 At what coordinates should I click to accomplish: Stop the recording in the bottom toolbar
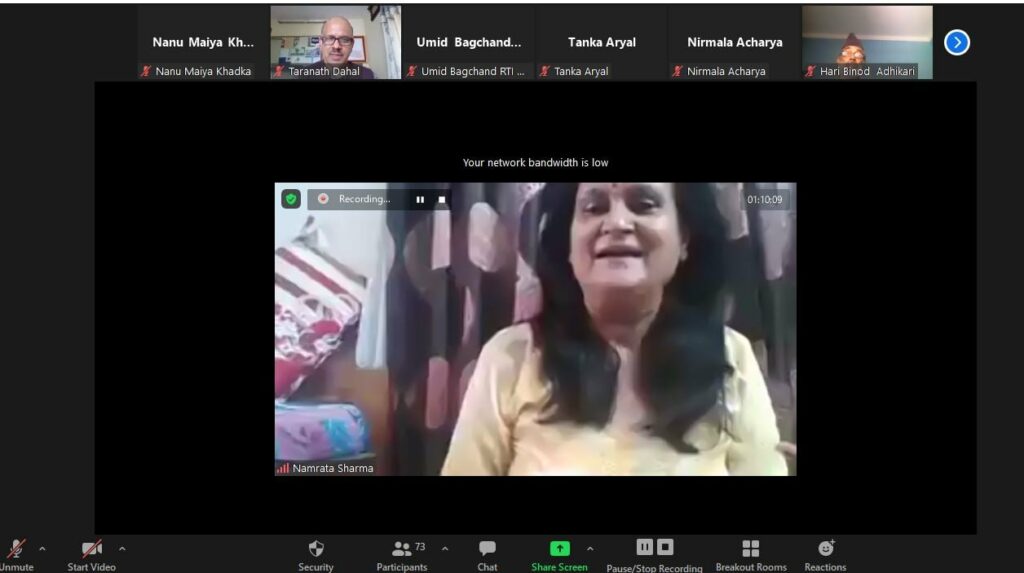666,547
